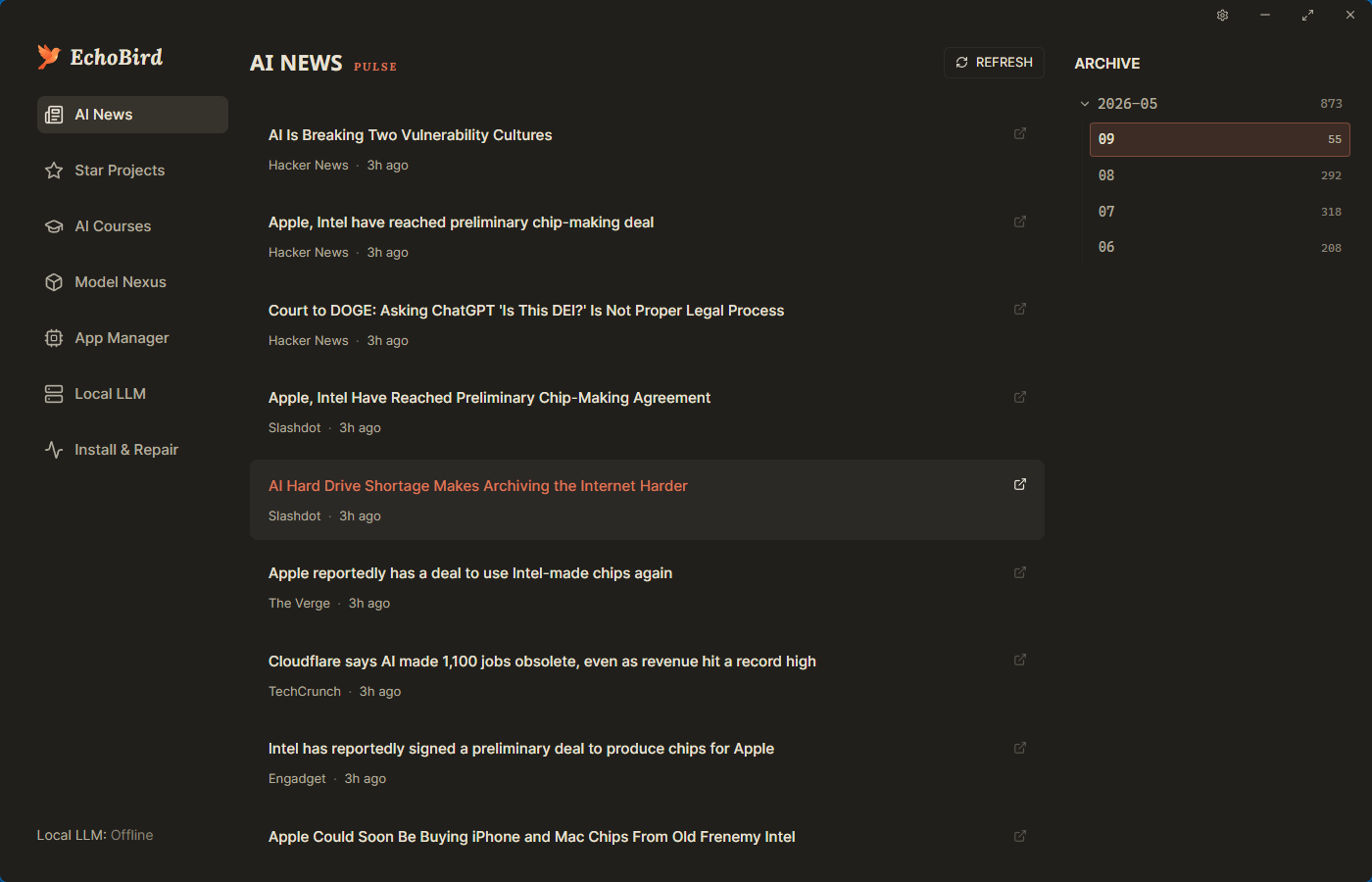This screenshot has height=882, width=1372.
Task: Click 'Local LLM: Offline' status text
Action: pos(95,835)
